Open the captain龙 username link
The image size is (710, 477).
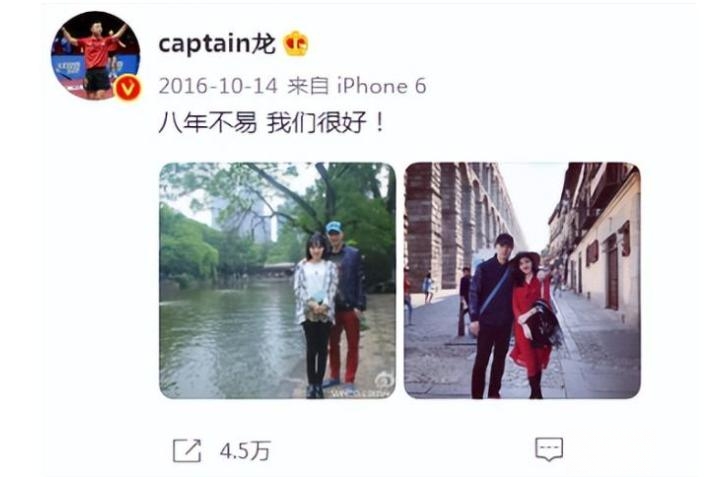(217, 44)
